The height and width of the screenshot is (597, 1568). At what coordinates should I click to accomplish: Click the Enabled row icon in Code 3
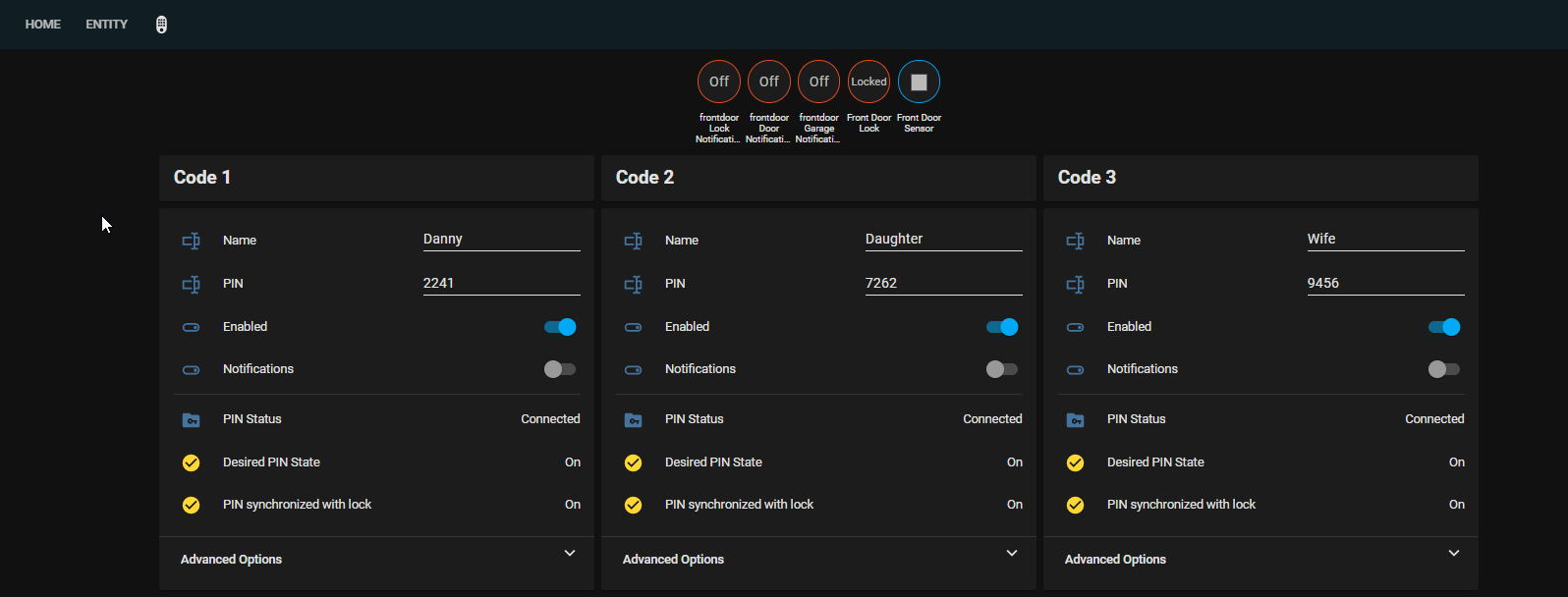coord(1076,327)
